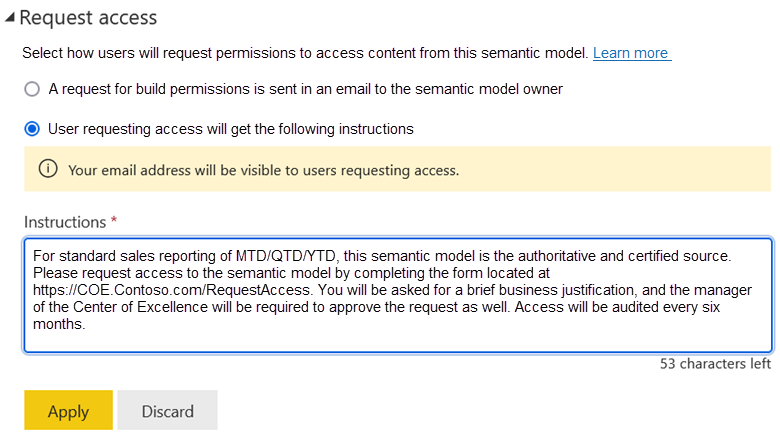Click the Request access heading text
The height and width of the screenshot is (438, 780).
coord(88,18)
